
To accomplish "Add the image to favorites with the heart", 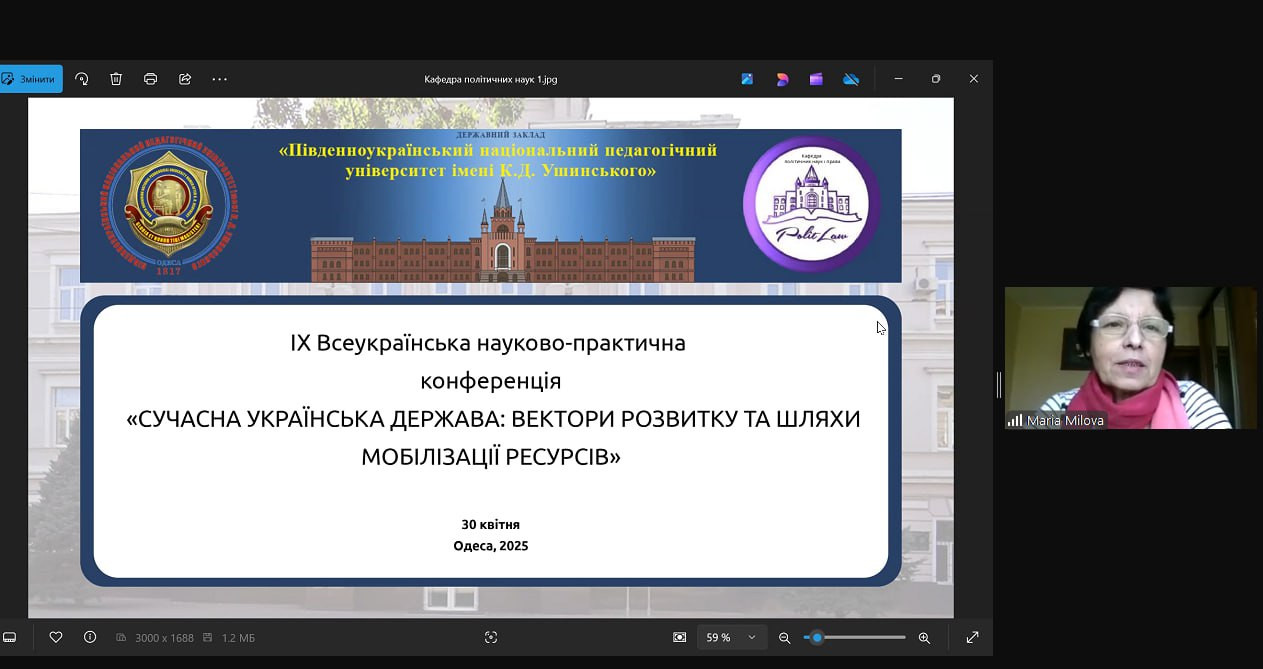I will pyautogui.click(x=56, y=637).
